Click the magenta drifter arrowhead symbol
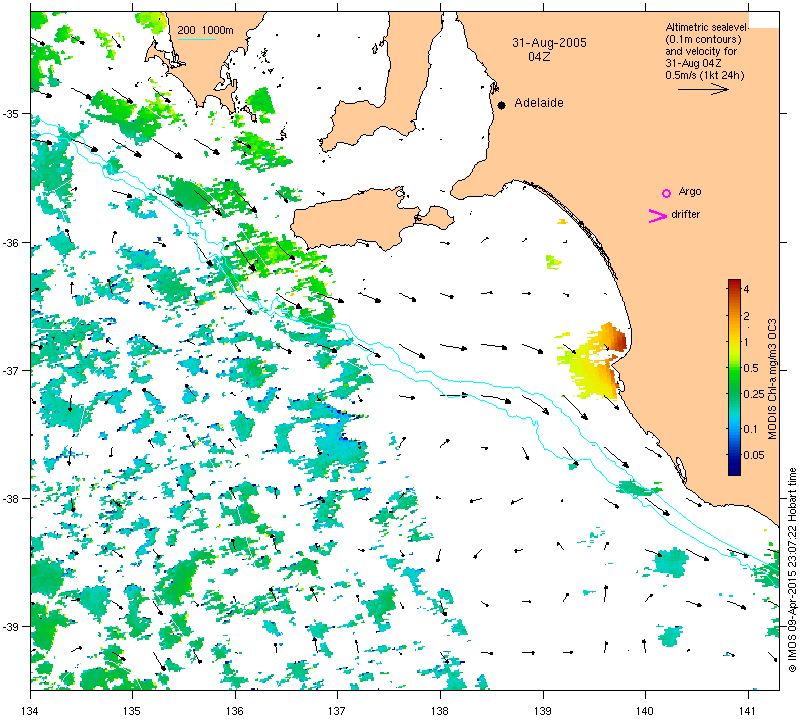This screenshot has height=720, width=800. coord(658,216)
